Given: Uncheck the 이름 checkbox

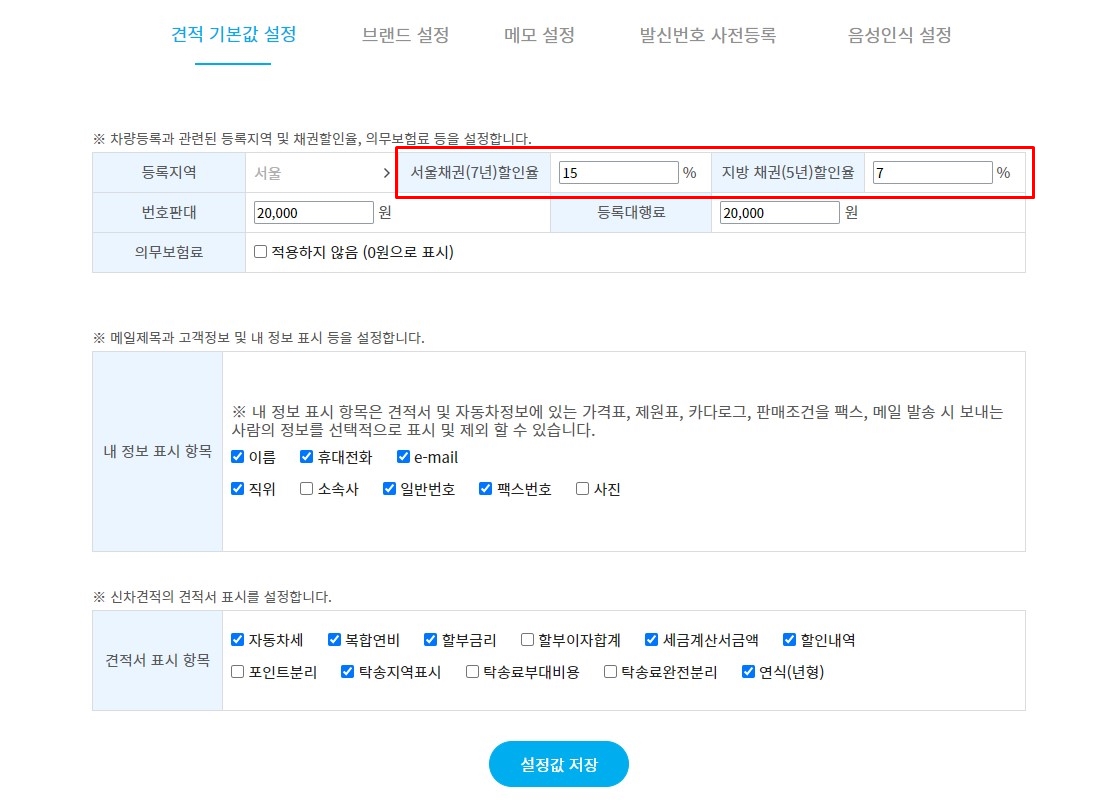Looking at the screenshot, I should [x=237, y=456].
